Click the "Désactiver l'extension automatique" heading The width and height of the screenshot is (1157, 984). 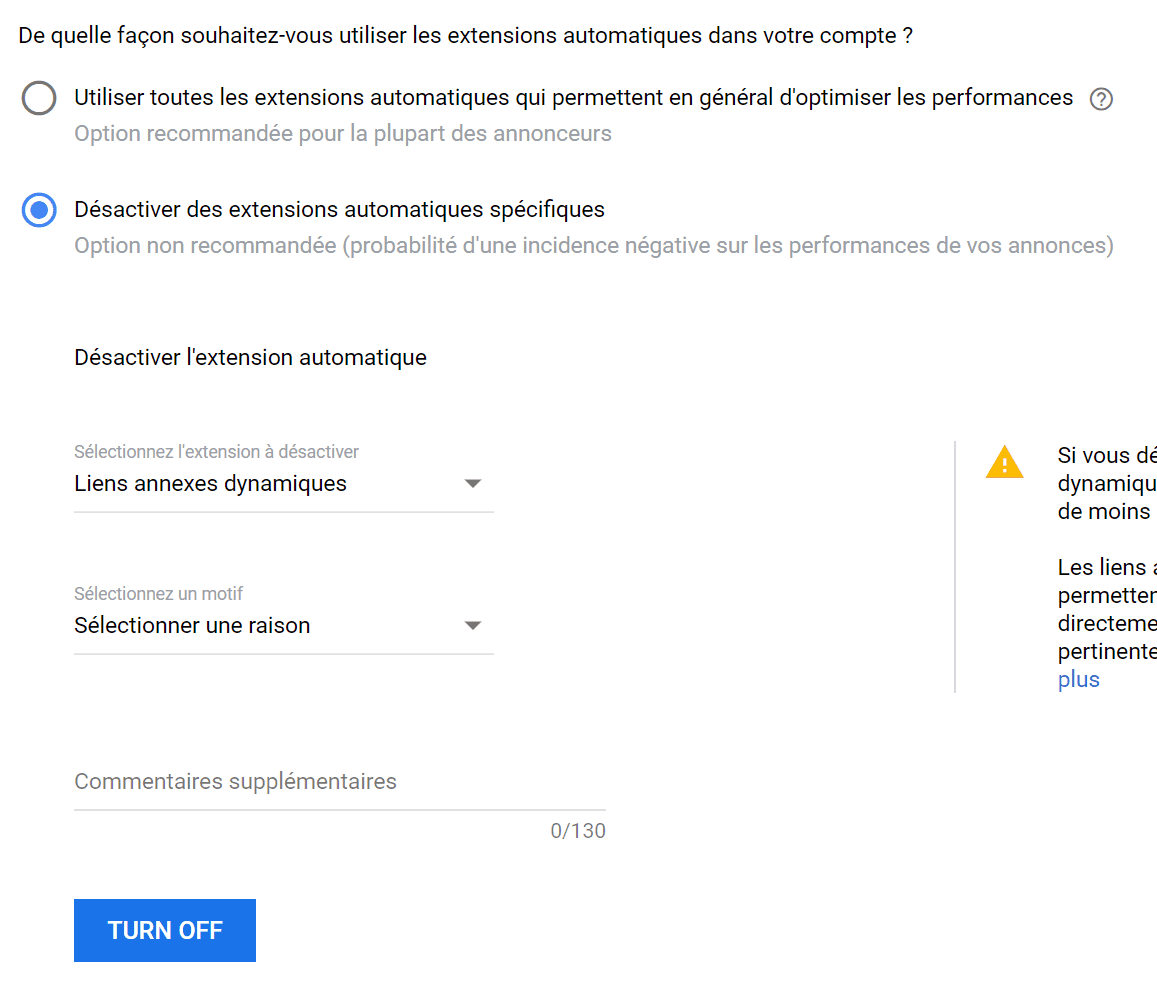(250, 358)
